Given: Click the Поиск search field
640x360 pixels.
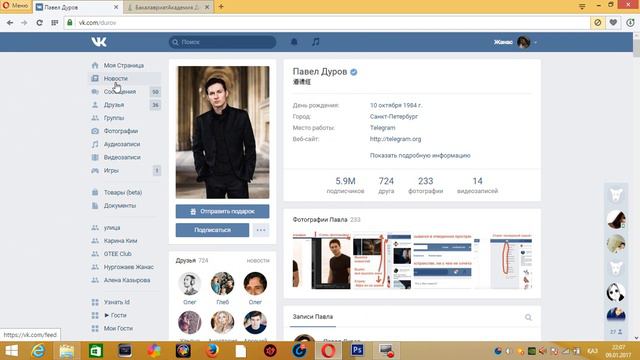Looking at the screenshot, I should pos(222,42).
